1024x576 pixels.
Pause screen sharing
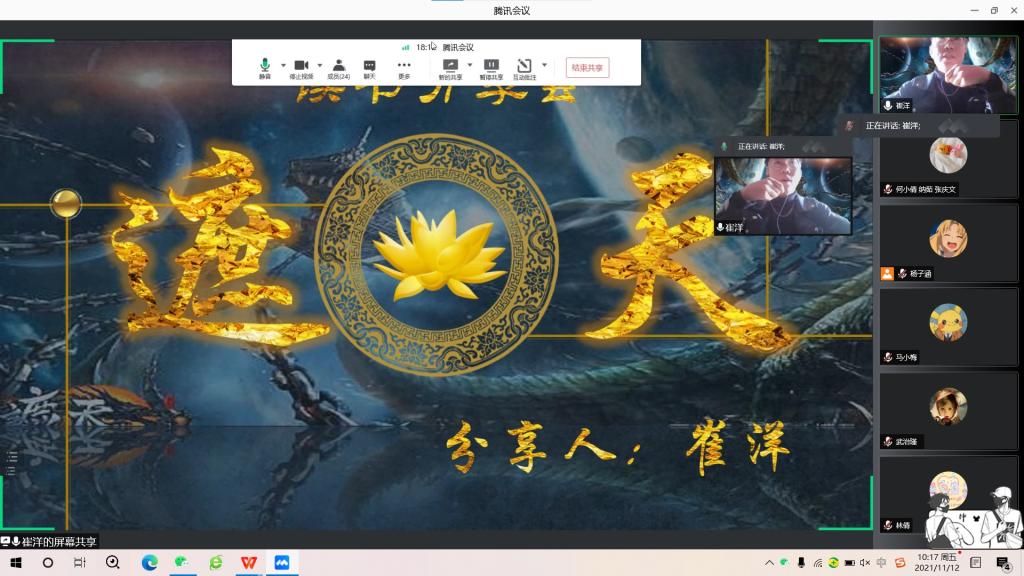coord(491,67)
